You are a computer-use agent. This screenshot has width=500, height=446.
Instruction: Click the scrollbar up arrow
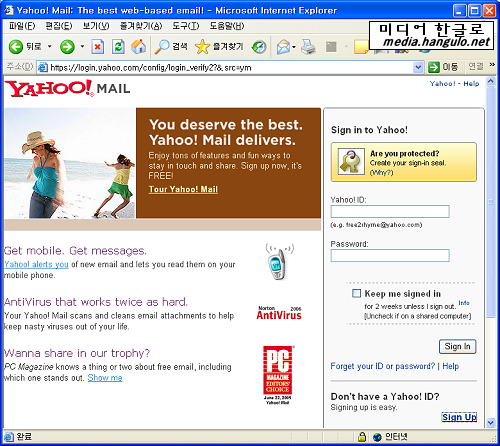491,81
